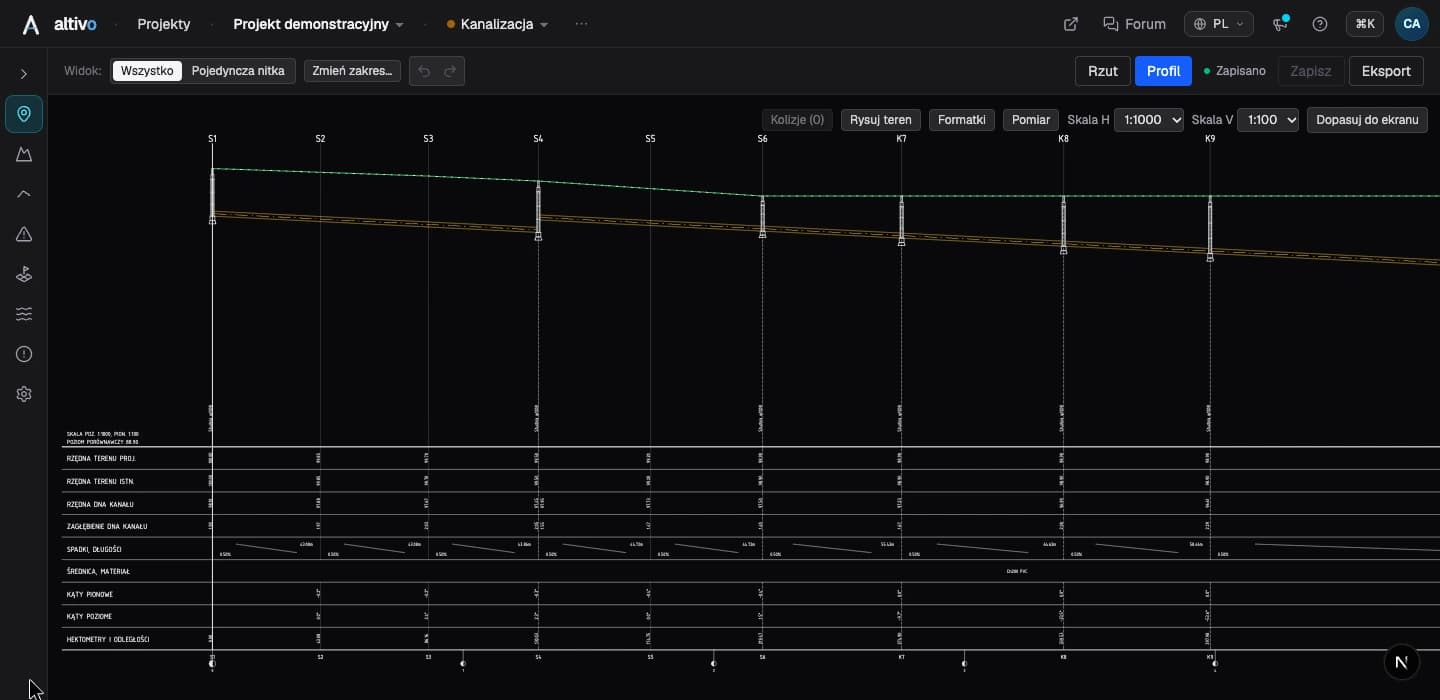Toggle Rysuj teren mode

tap(881, 120)
